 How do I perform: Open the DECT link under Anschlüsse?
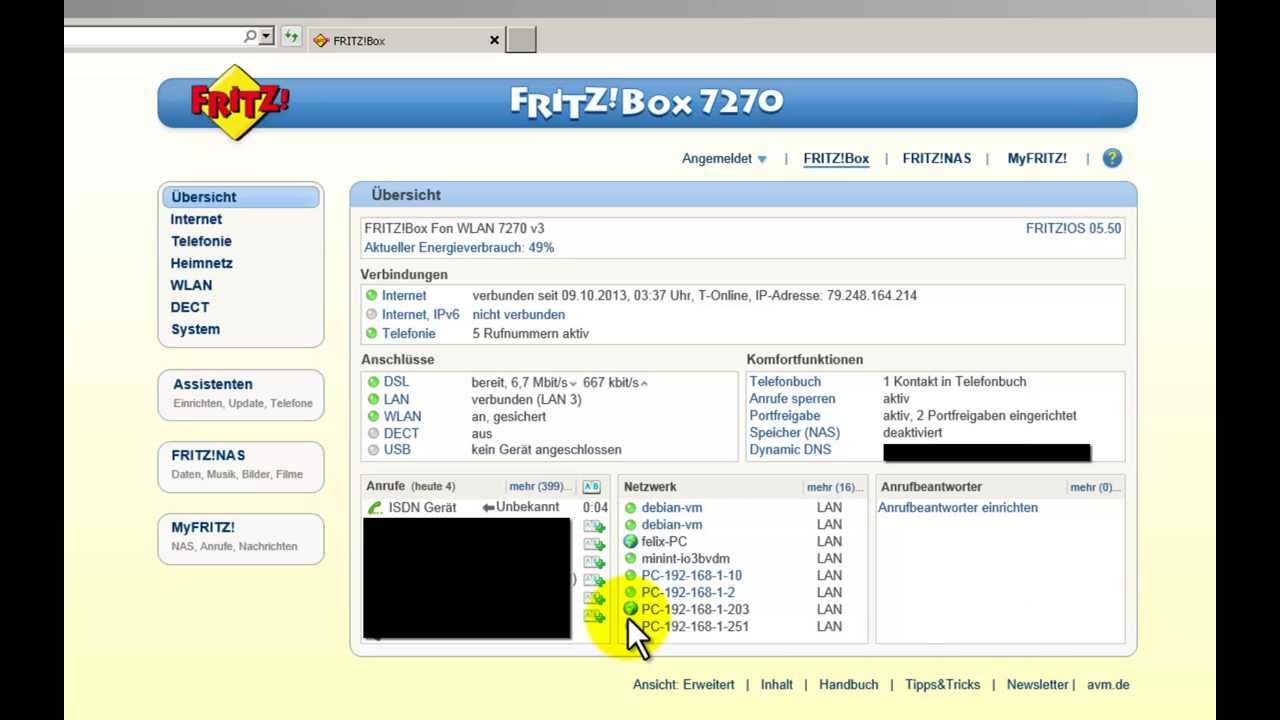pyautogui.click(x=401, y=433)
